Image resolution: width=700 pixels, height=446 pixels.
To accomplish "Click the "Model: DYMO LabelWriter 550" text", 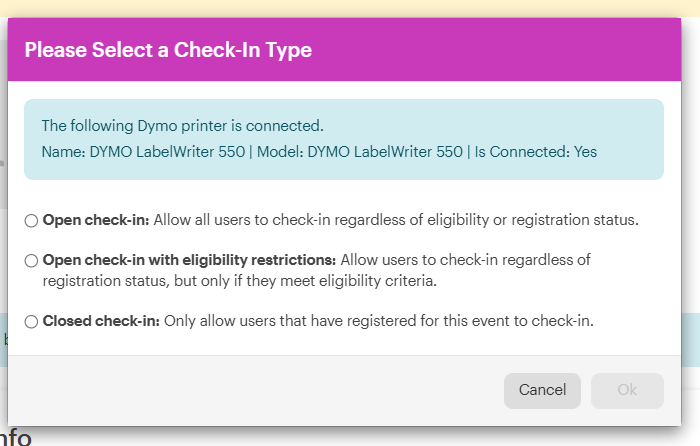I will pyautogui.click(x=385, y=152).
